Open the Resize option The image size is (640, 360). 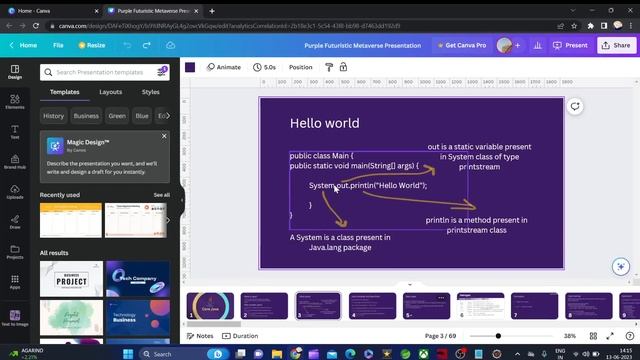coord(92,45)
